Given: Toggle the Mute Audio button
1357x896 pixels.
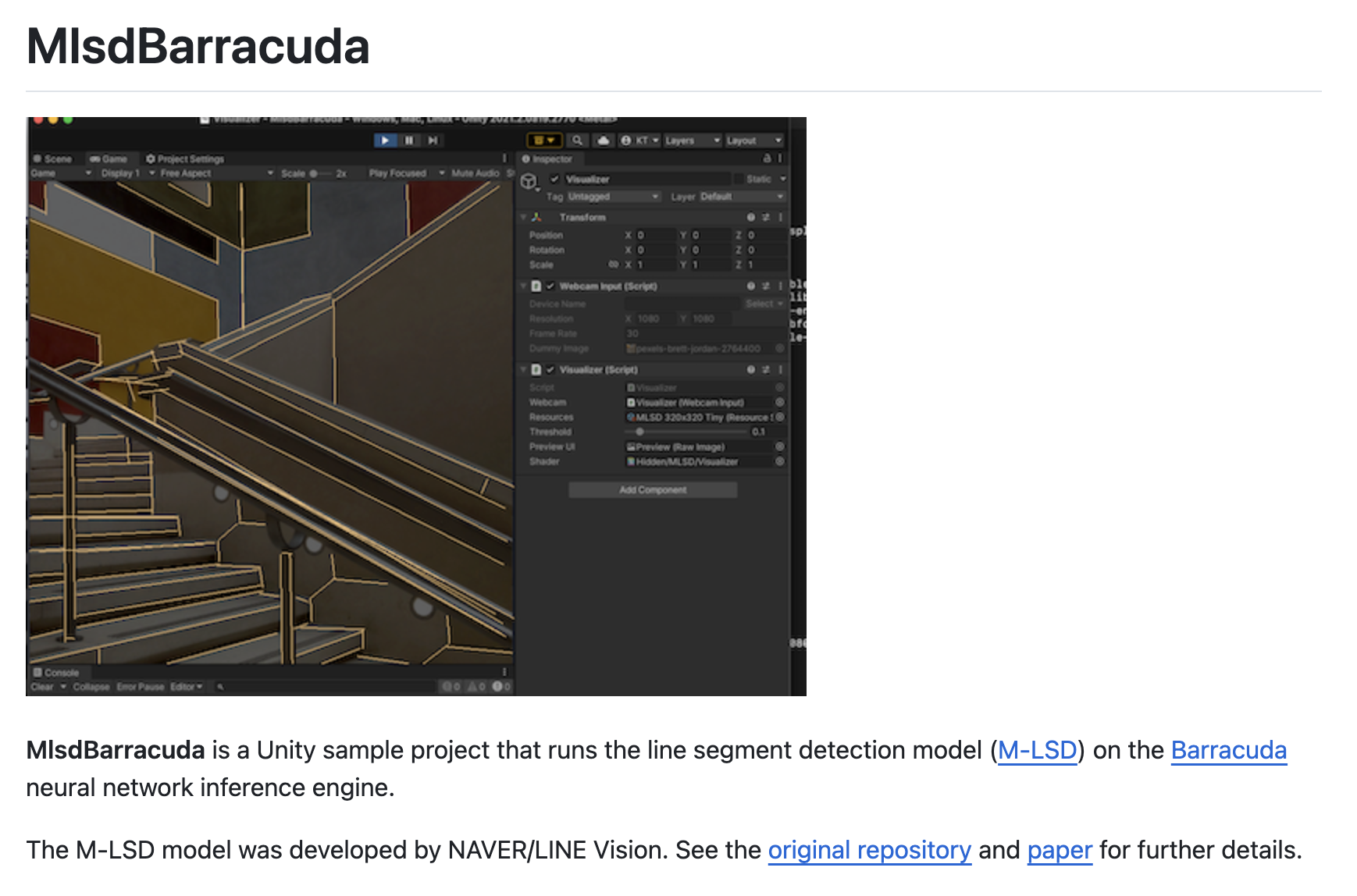Looking at the screenshot, I should click(475, 173).
